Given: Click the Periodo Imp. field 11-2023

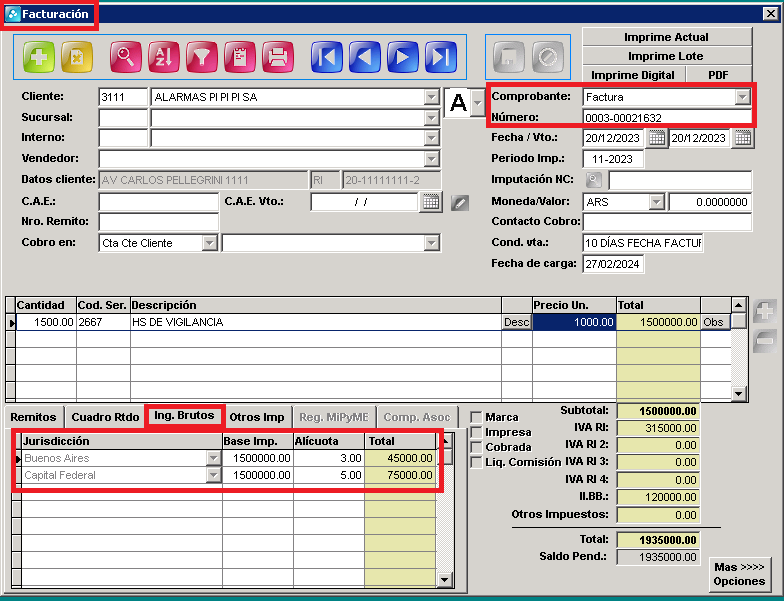Looking at the screenshot, I should tap(613, 159).
